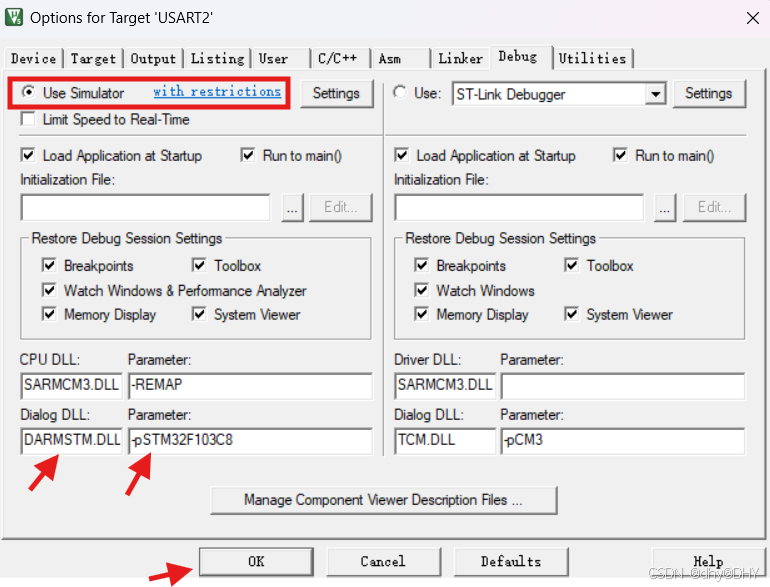Click hardware-side Initialization File Edit button
The image size is (770, 587).
tap(715, 207)
